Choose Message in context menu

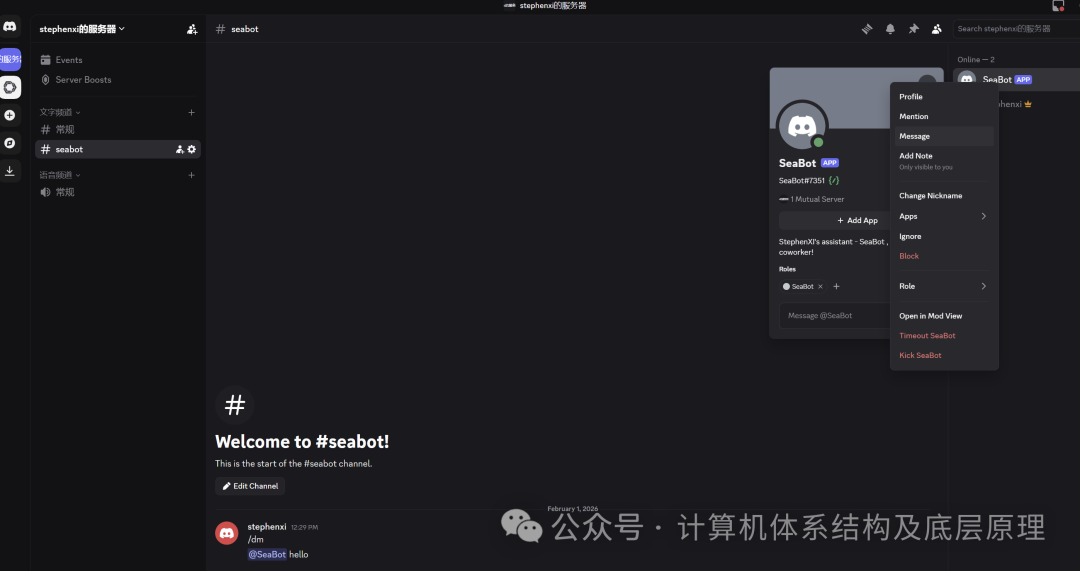click(944, 136)
